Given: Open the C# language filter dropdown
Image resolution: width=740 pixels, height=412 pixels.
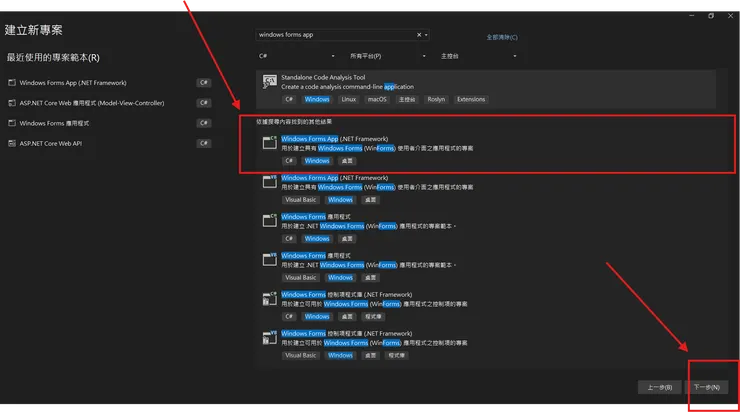Looking at the screenshot, I should [297, 56].
